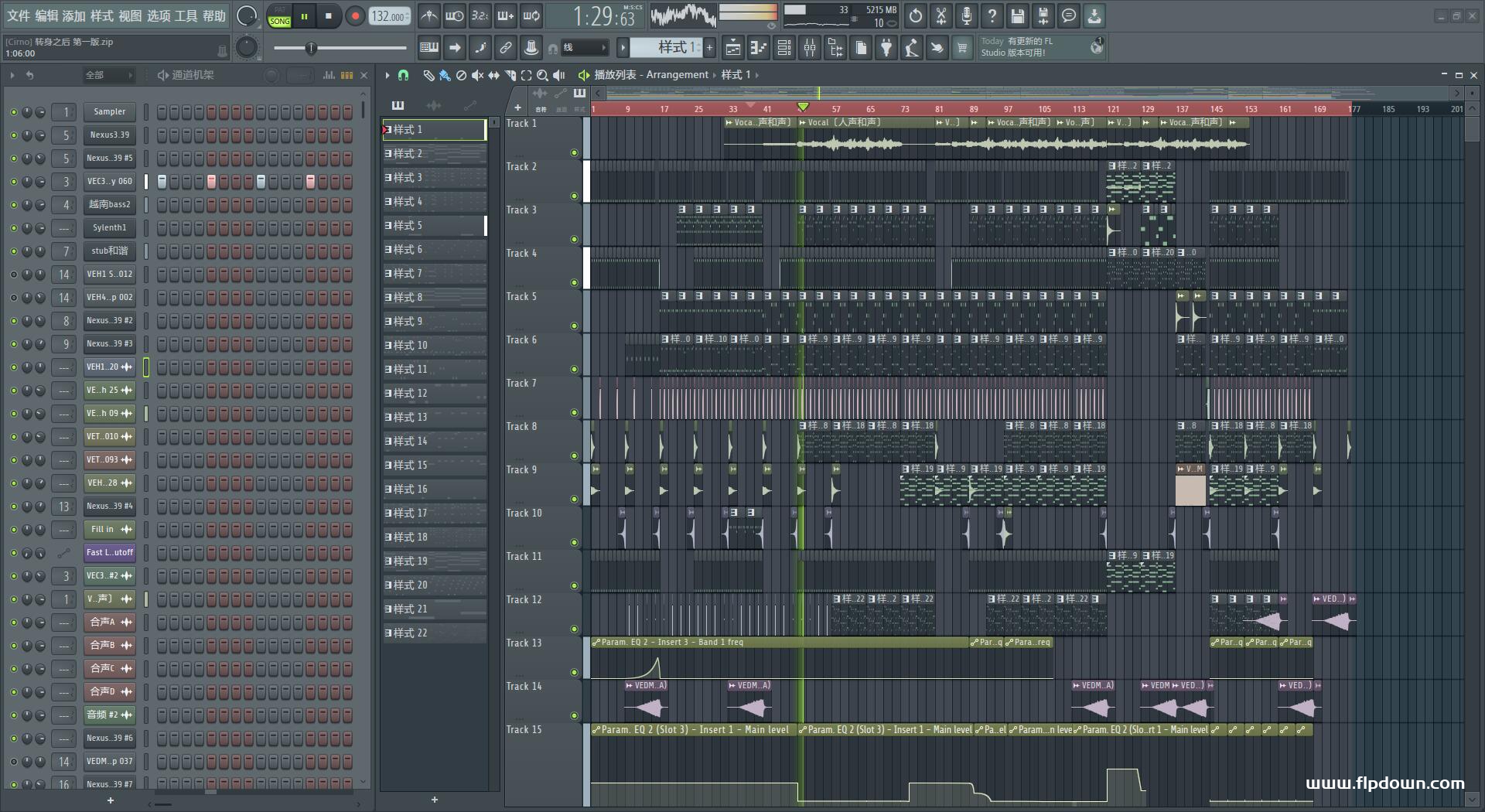Click the metronome icon
This screenshot has width=1485, height=812.
[428, 16]
